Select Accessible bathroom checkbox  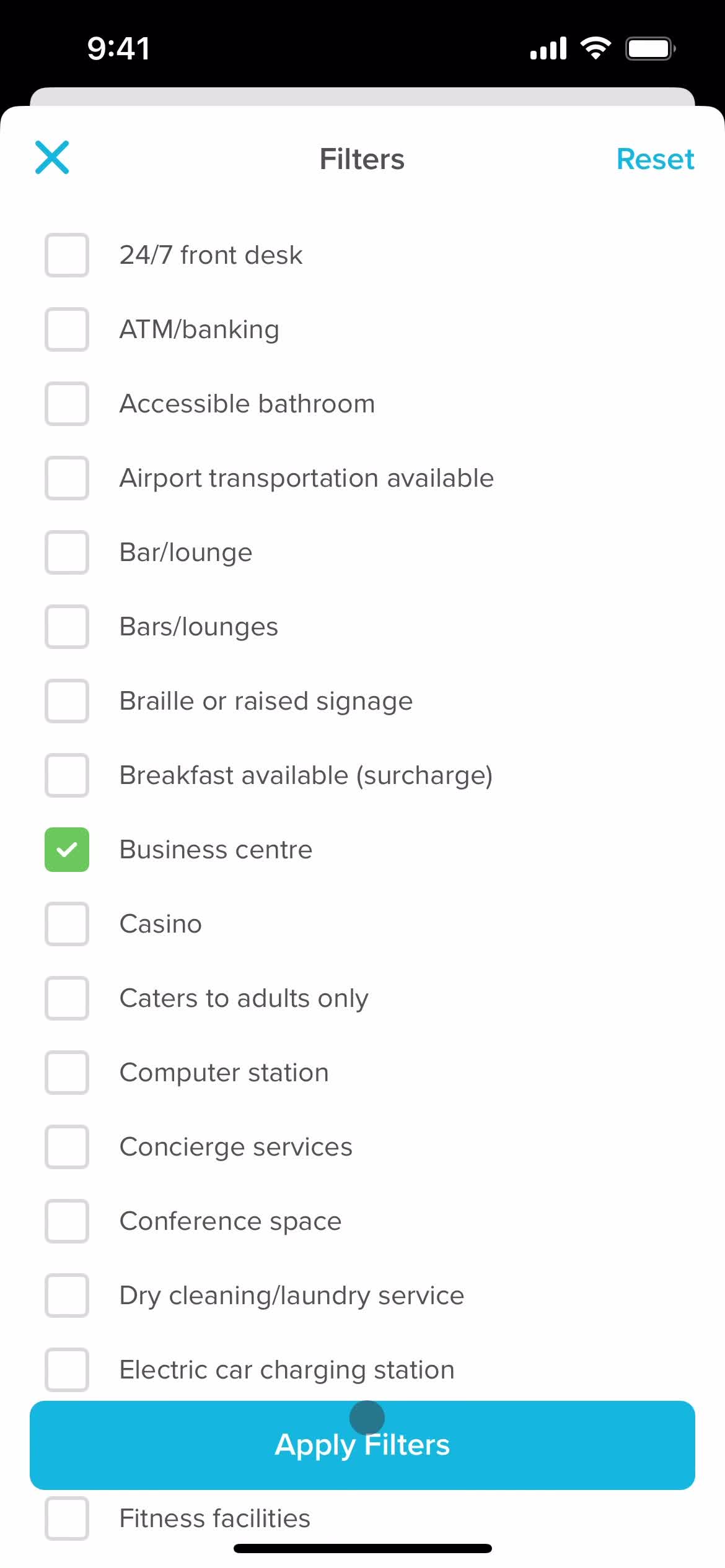point(67,404)
